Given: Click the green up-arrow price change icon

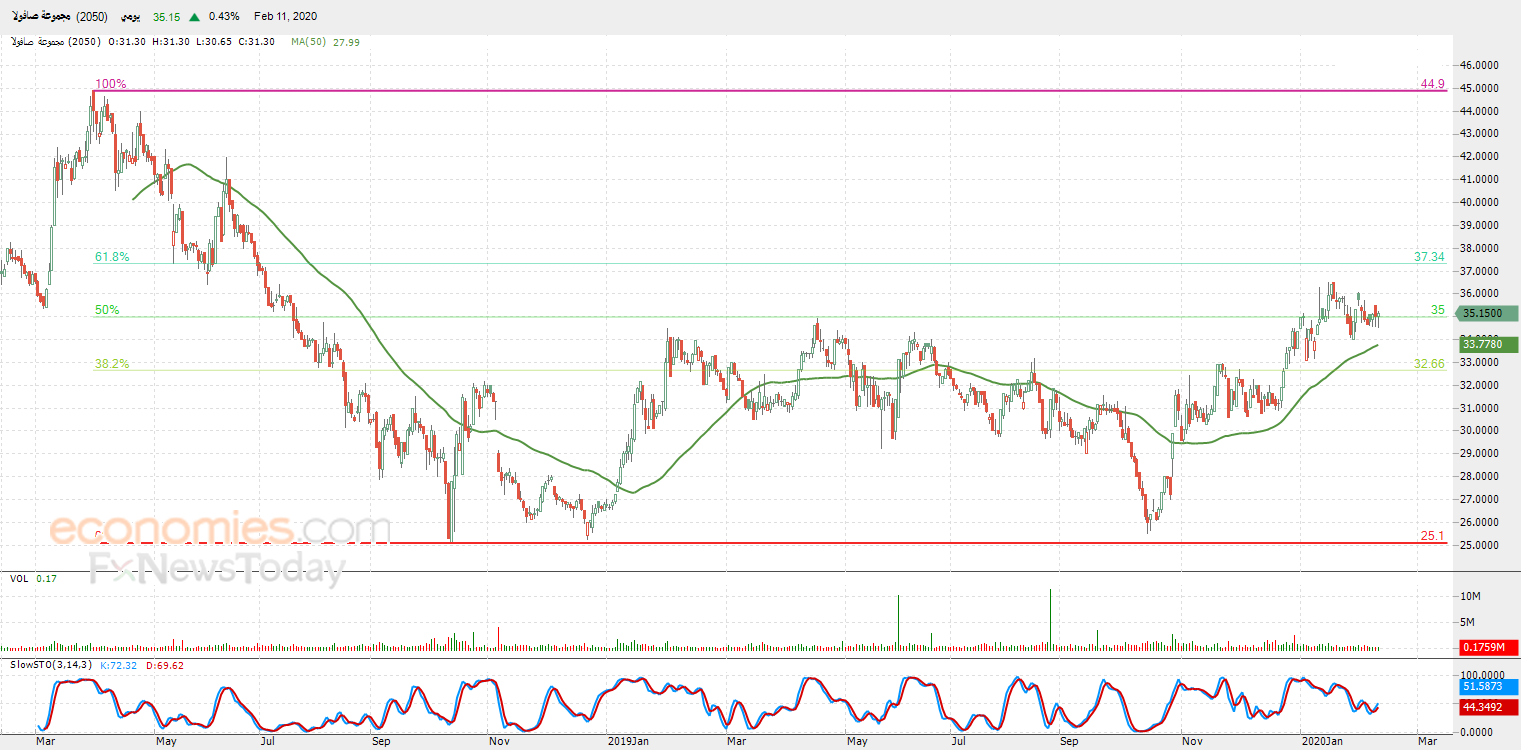Looking at the screenshot, I should (x=193, y=17).
